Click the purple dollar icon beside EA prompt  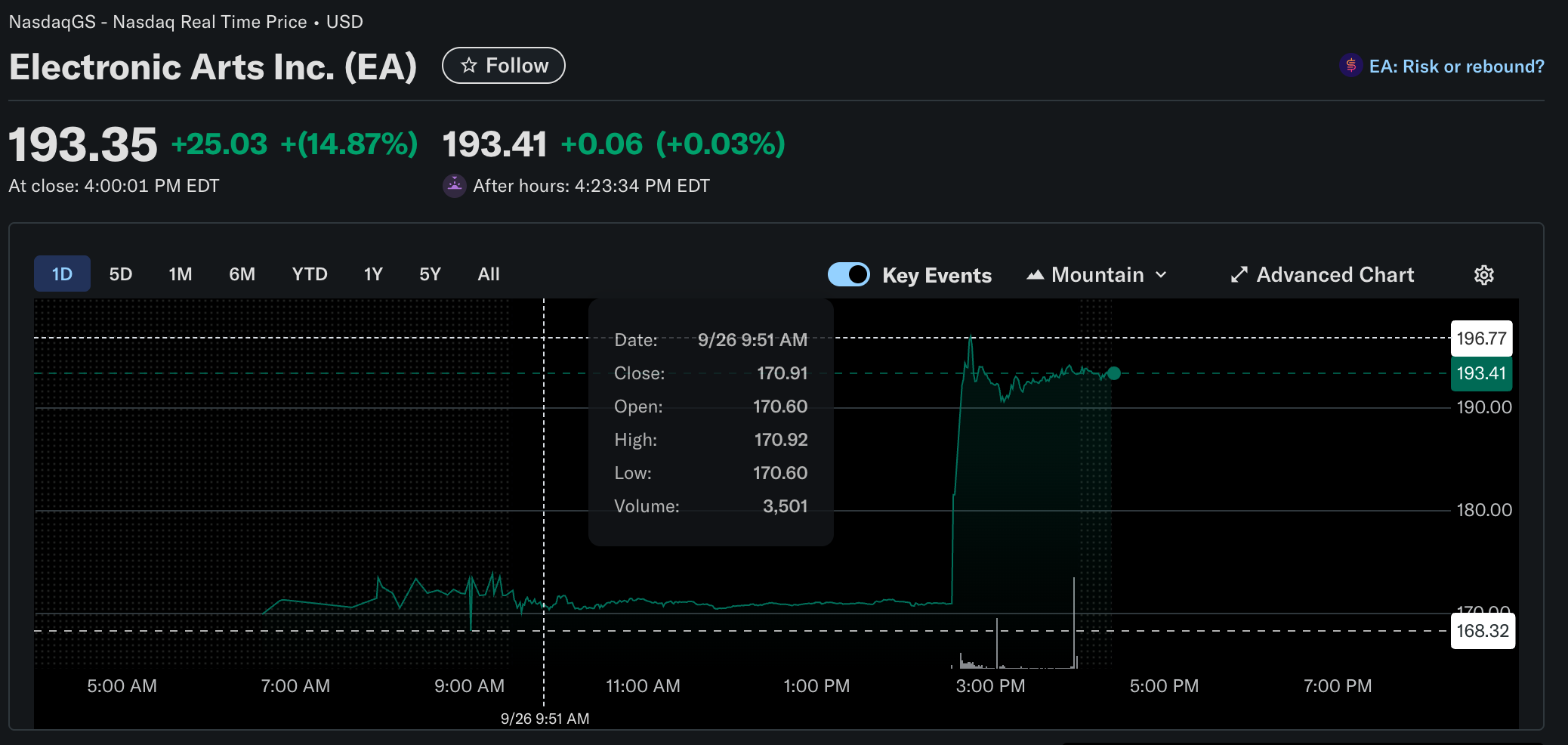(1350, 66)
